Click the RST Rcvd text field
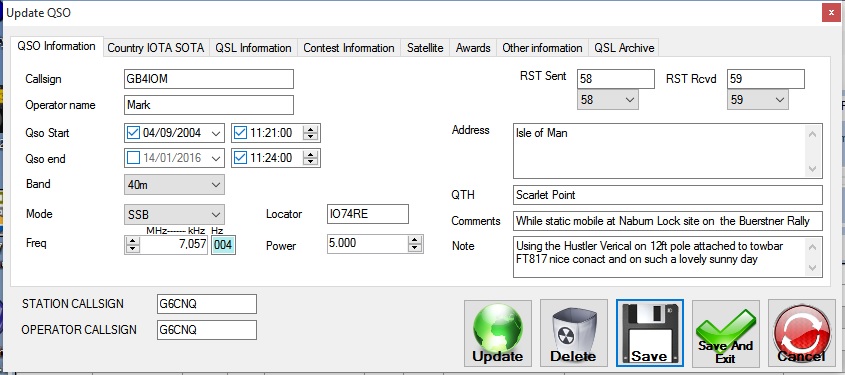Screen dimensions: 845x375 (766, 79)
